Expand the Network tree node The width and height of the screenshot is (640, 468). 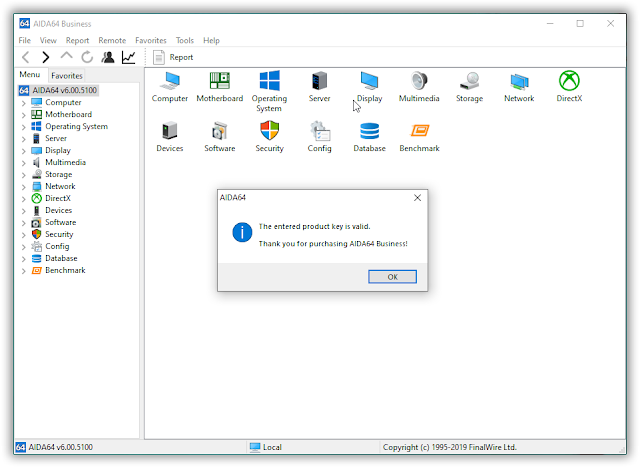coord(24,187)
